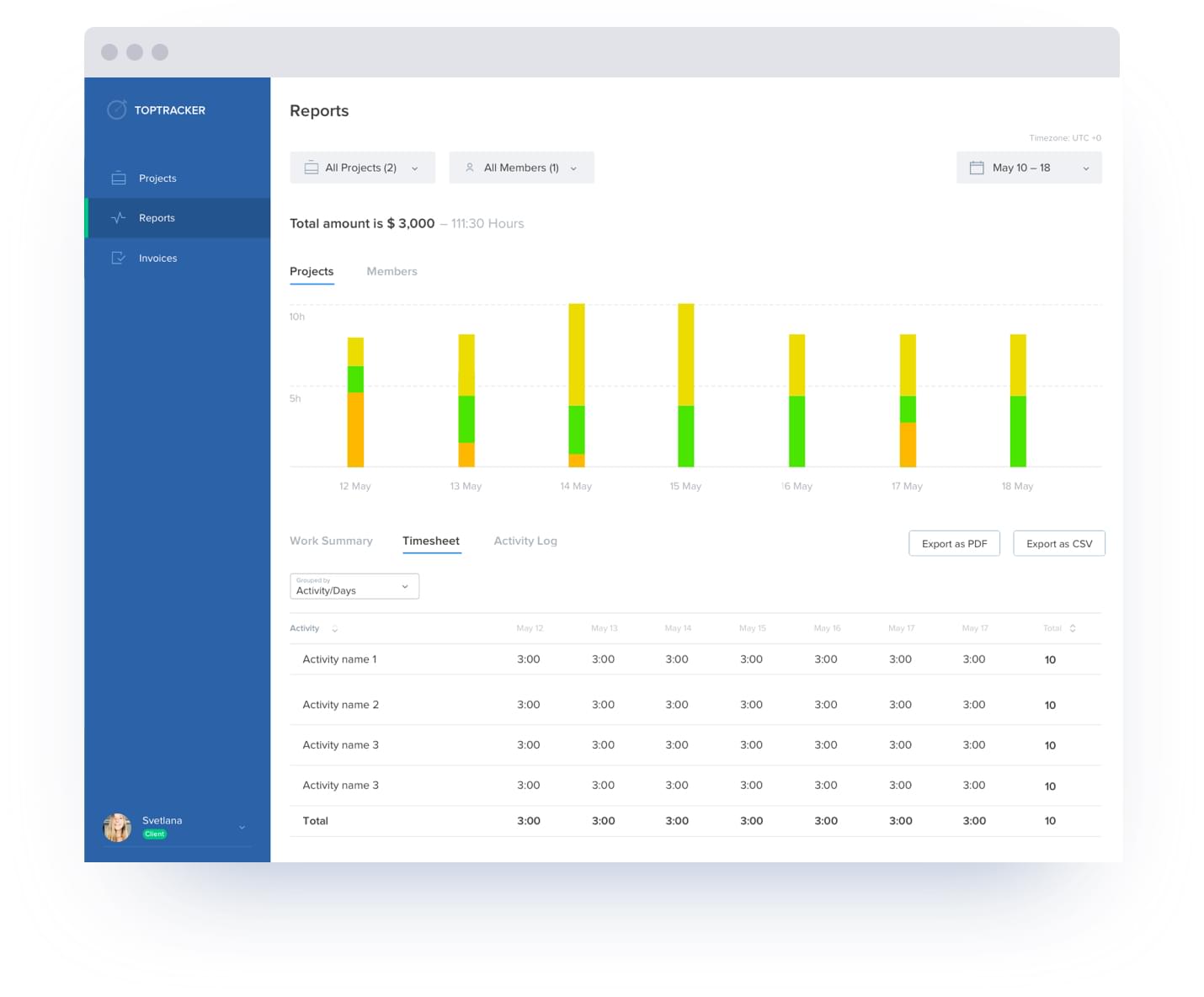Viewport: 1204px width, 997px height.
Task: Click the briefcase icon in All Projects filter
Action: click(312, 168)
